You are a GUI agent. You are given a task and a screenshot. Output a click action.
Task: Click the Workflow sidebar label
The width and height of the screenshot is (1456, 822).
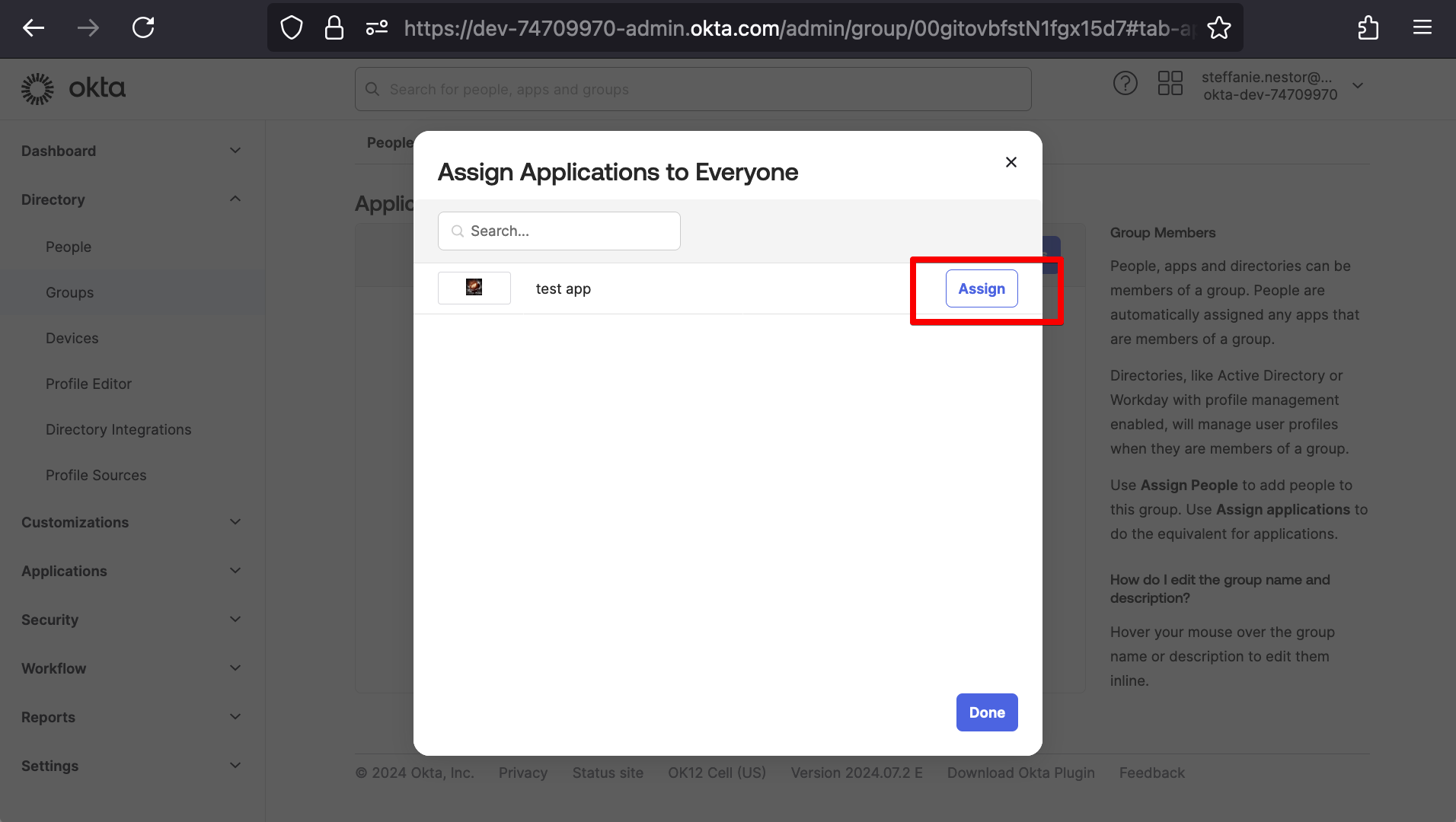[x=53, y=668]
